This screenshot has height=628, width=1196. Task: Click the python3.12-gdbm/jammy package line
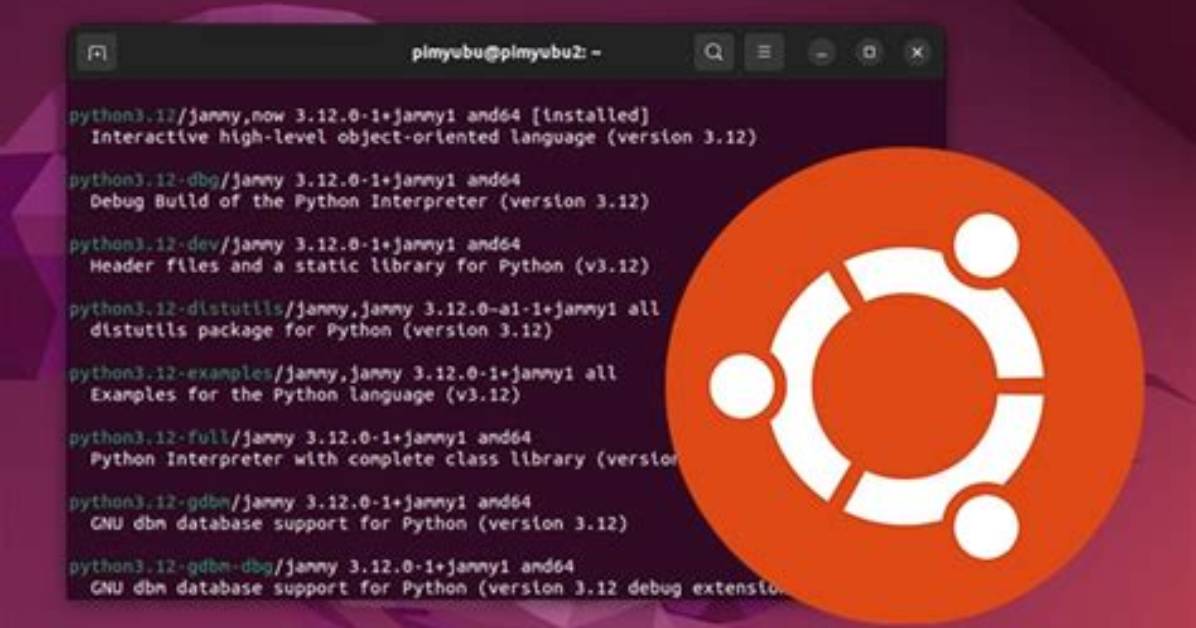point(300,502)
